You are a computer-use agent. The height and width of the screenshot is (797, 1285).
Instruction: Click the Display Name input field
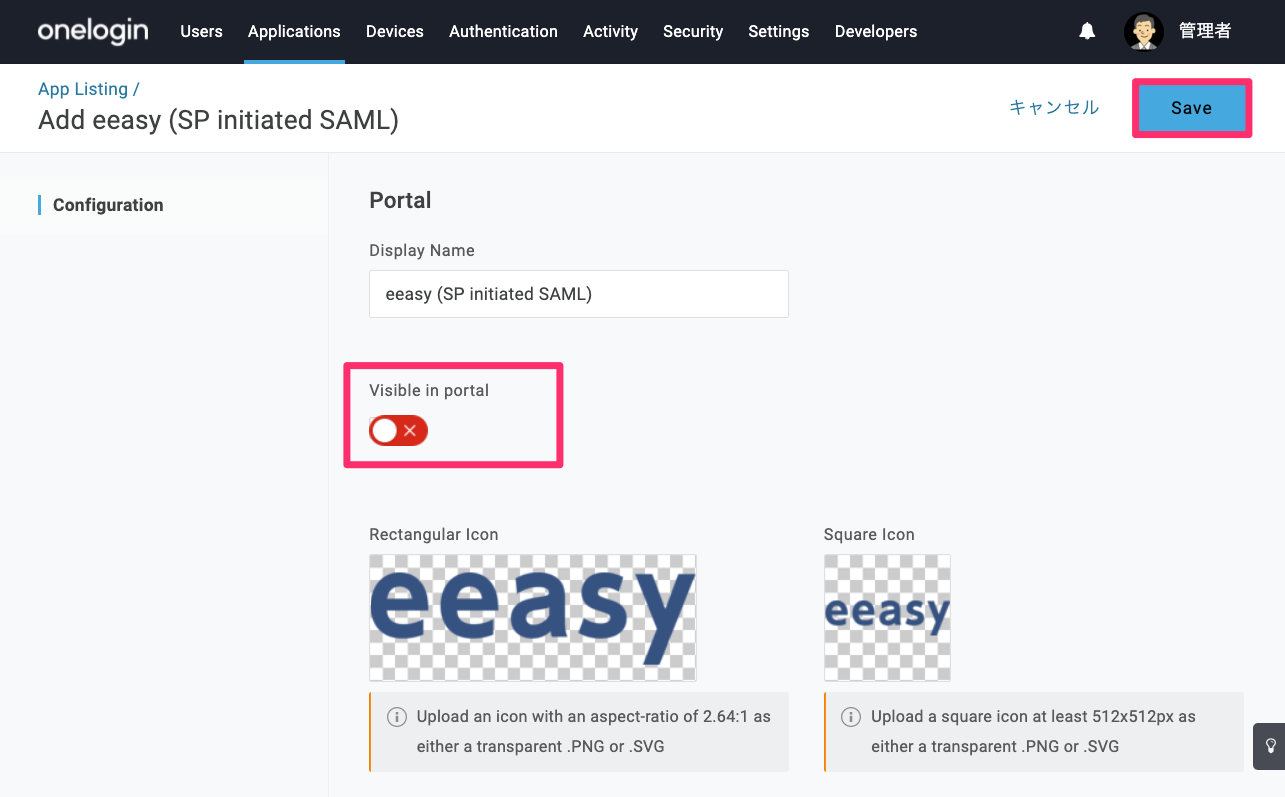579,294
